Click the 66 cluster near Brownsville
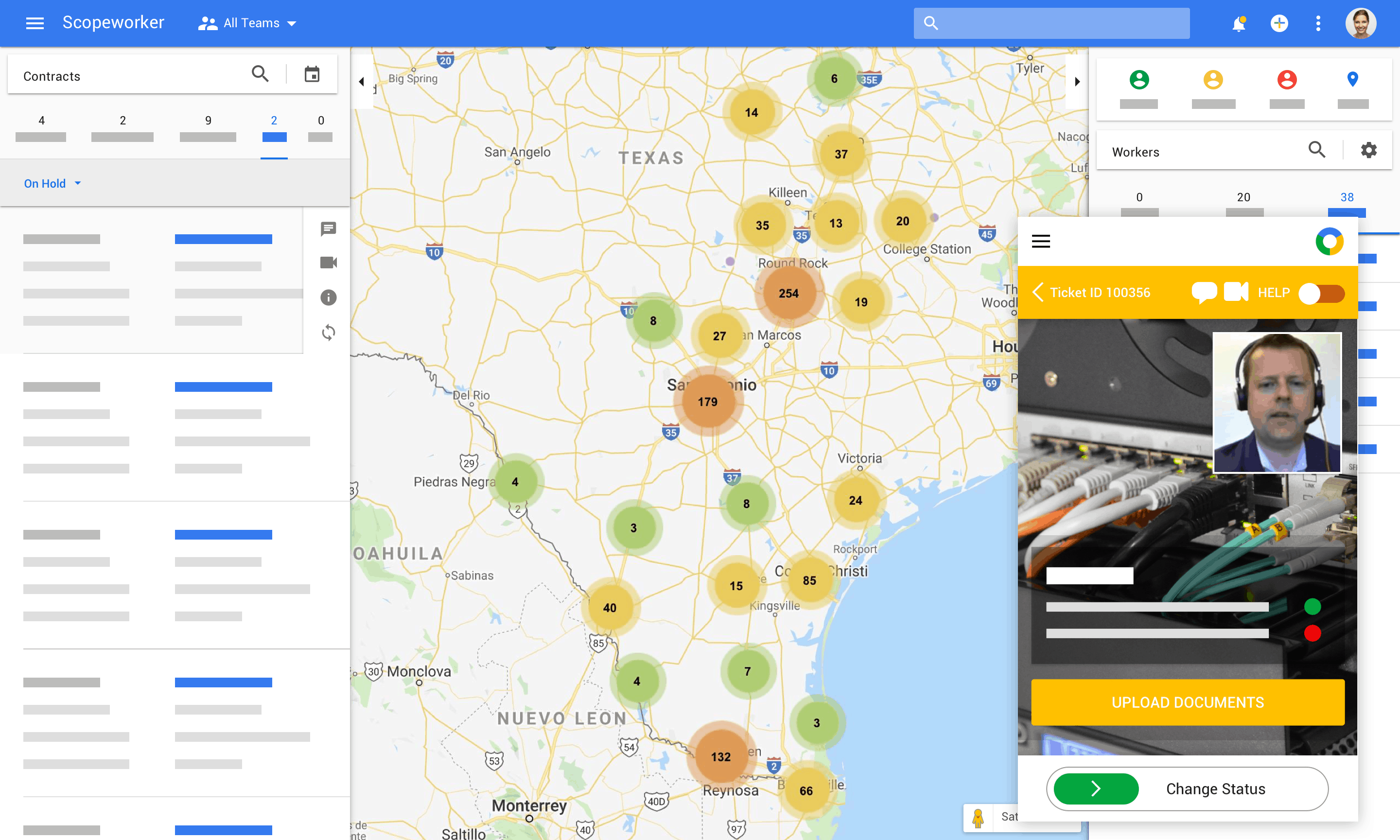The height and width of the screenshot is (840, 1400). point(806,791)
